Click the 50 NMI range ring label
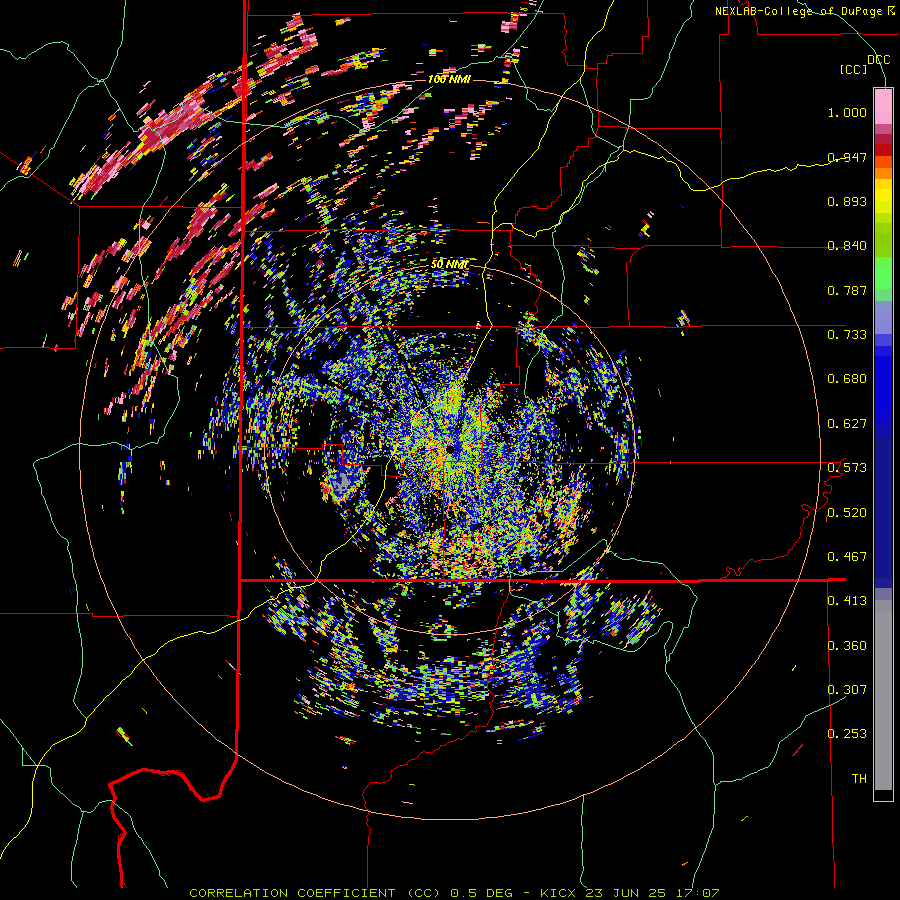Image resolution: width=900 pixels, height=900 pixels. [x=449, y=265]
